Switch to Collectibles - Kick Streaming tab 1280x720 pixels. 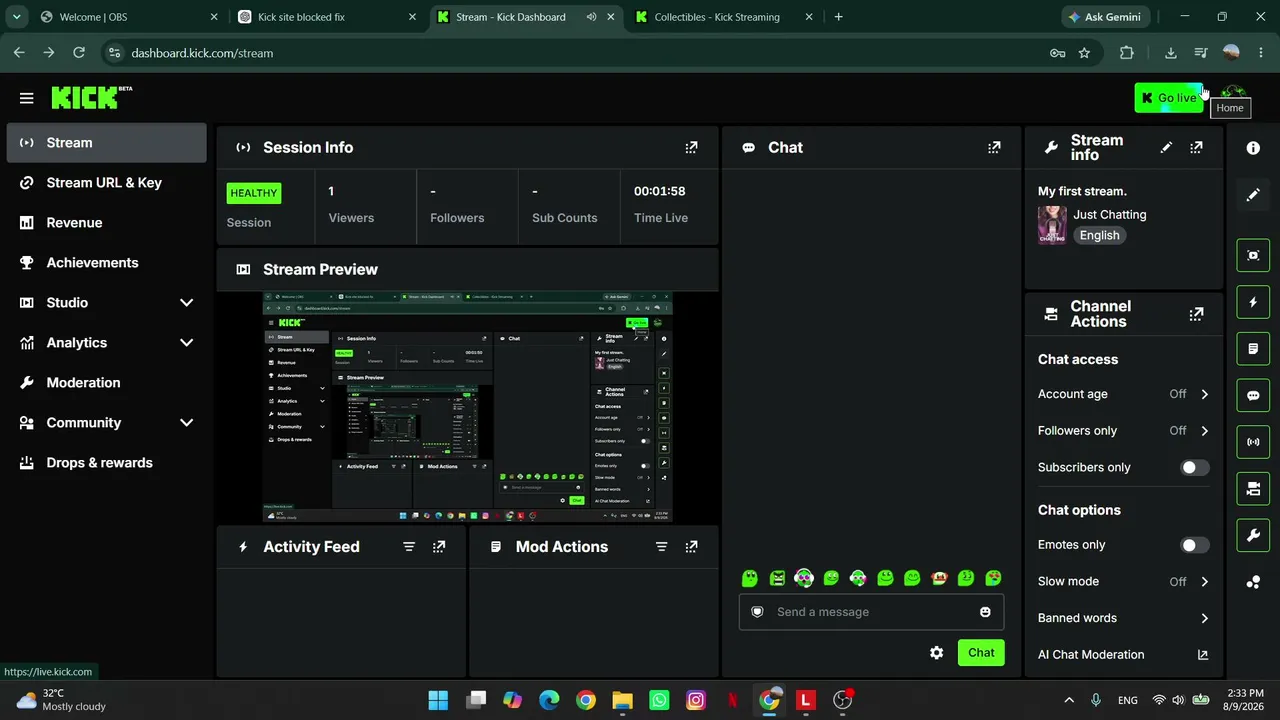point(725,17)
